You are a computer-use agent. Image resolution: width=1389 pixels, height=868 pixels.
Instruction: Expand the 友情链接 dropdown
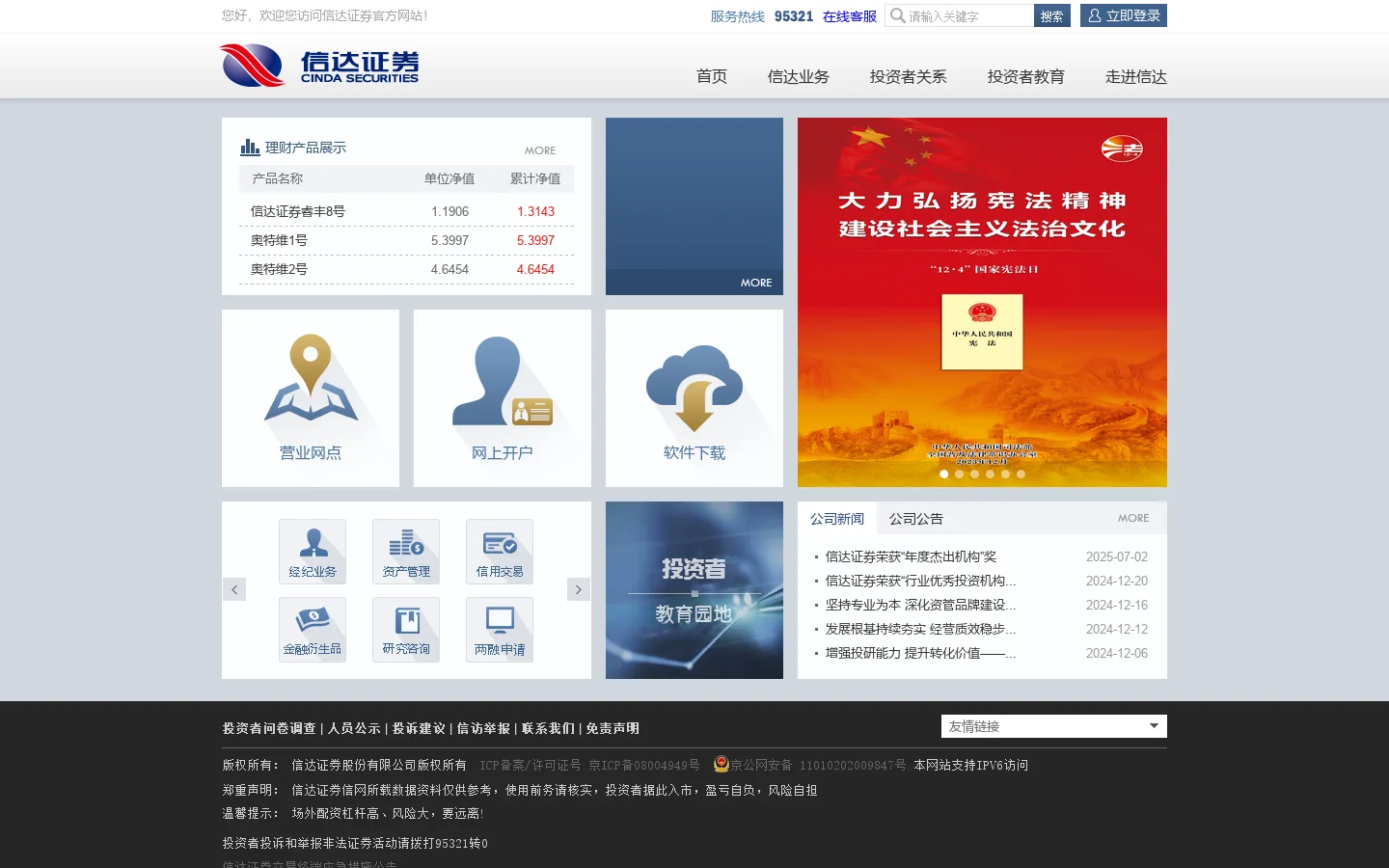1054,726
